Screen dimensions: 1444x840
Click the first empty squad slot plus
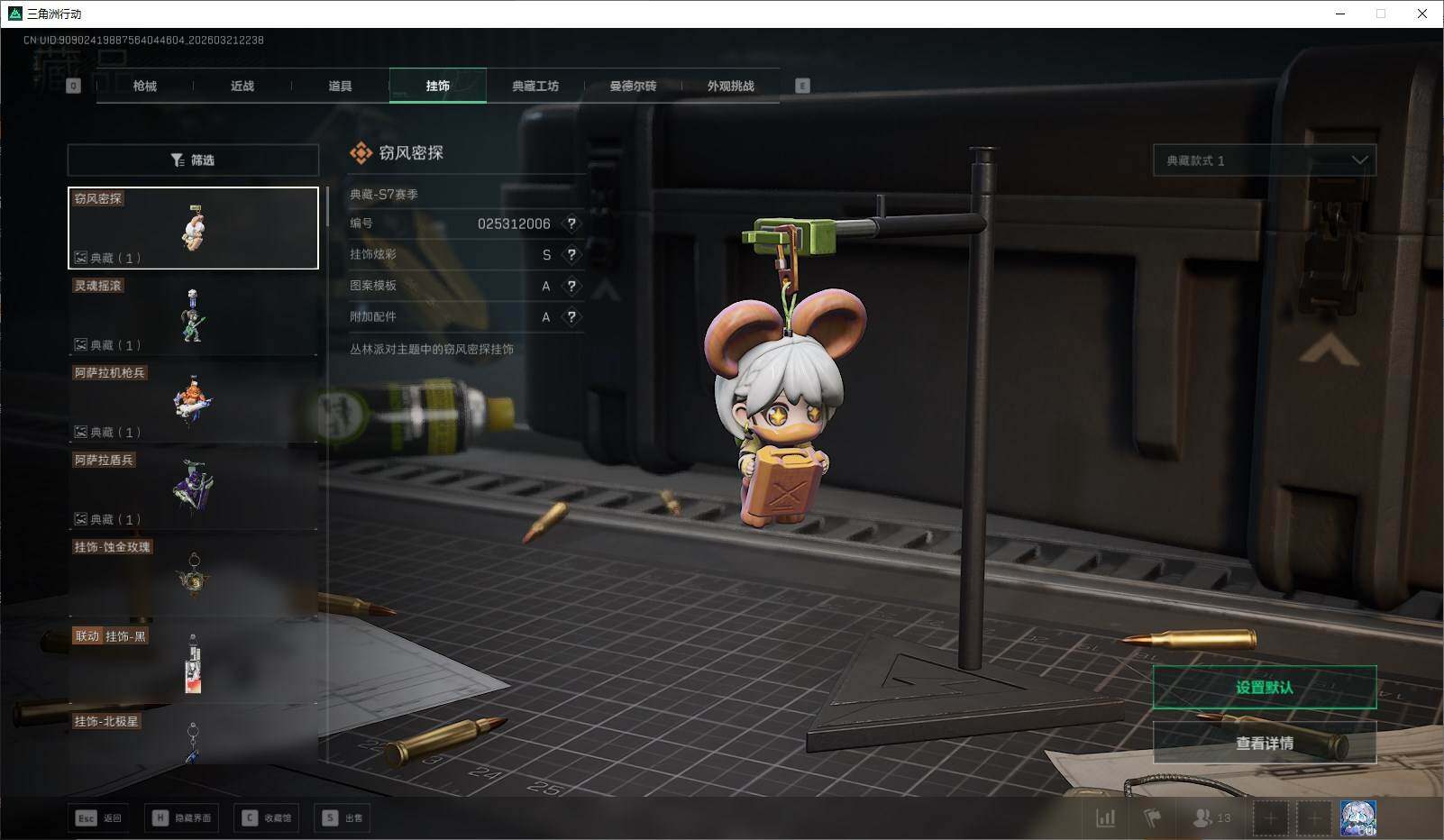point(1270,817)
